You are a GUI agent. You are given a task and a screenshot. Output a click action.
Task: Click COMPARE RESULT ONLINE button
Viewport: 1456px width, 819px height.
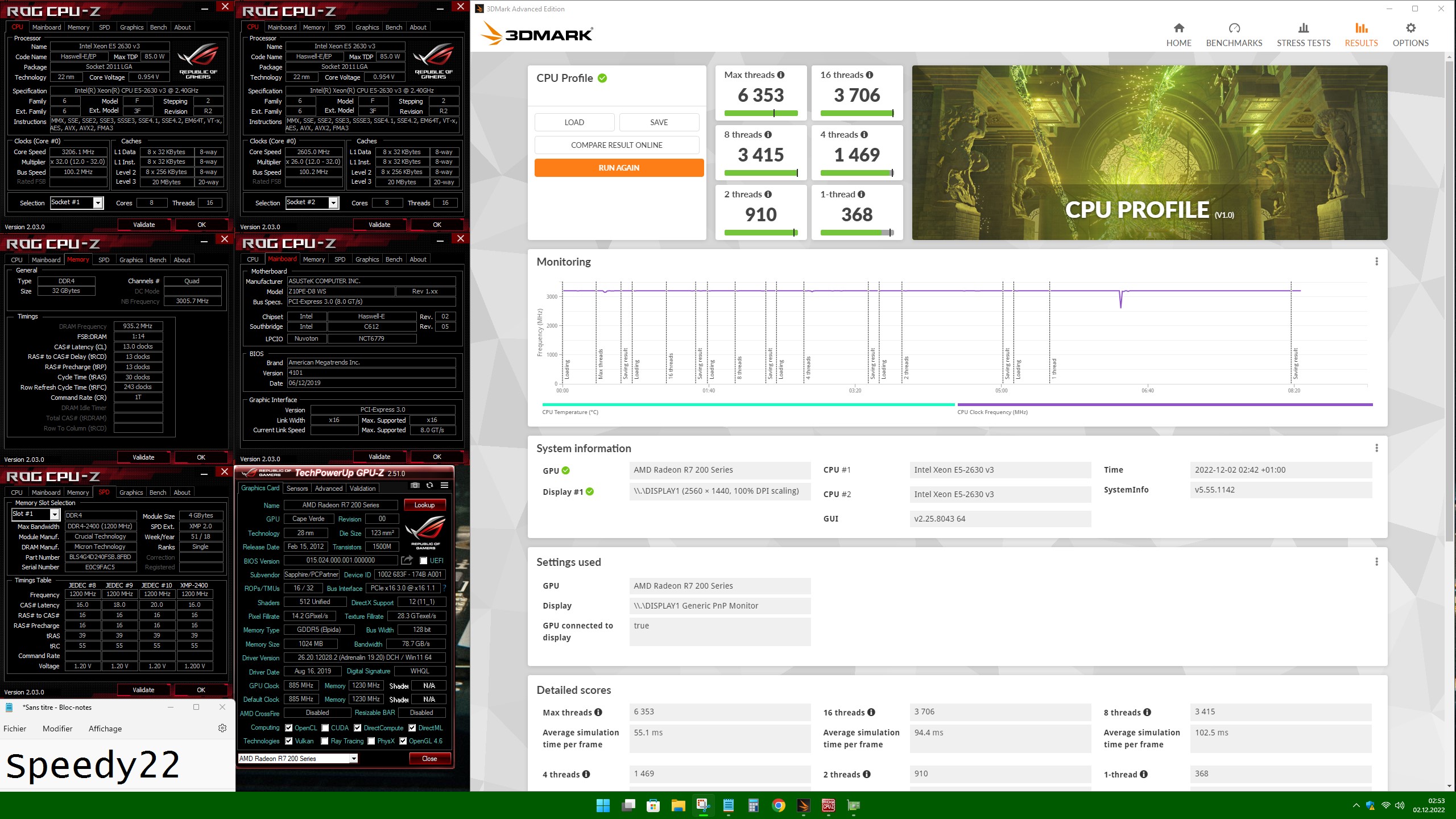pyautogui.click(x=617, y=145)
